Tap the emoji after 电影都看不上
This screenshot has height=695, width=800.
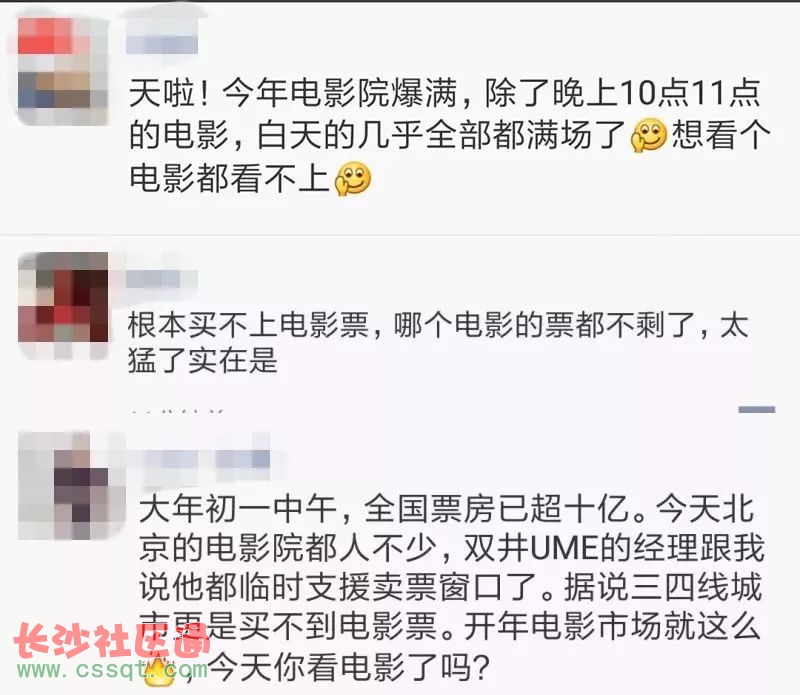click(x=353, y=179)
